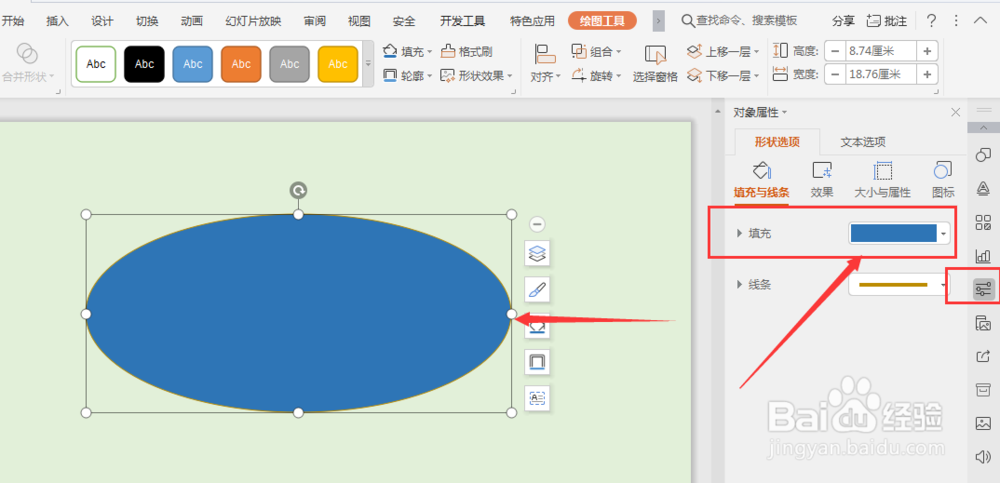Select the 绘图工具 tab
Screen dimensions: 1000x483
click(x=602, y=21)
